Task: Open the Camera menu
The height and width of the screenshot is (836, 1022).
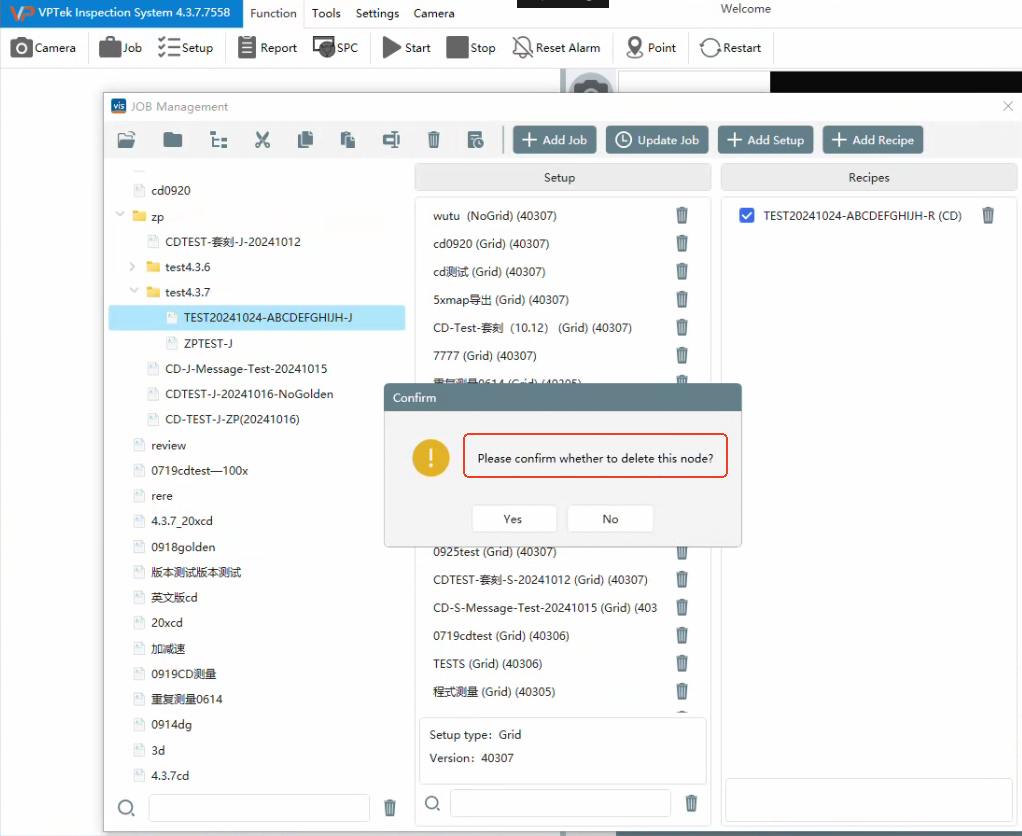Action: point(434,13)
